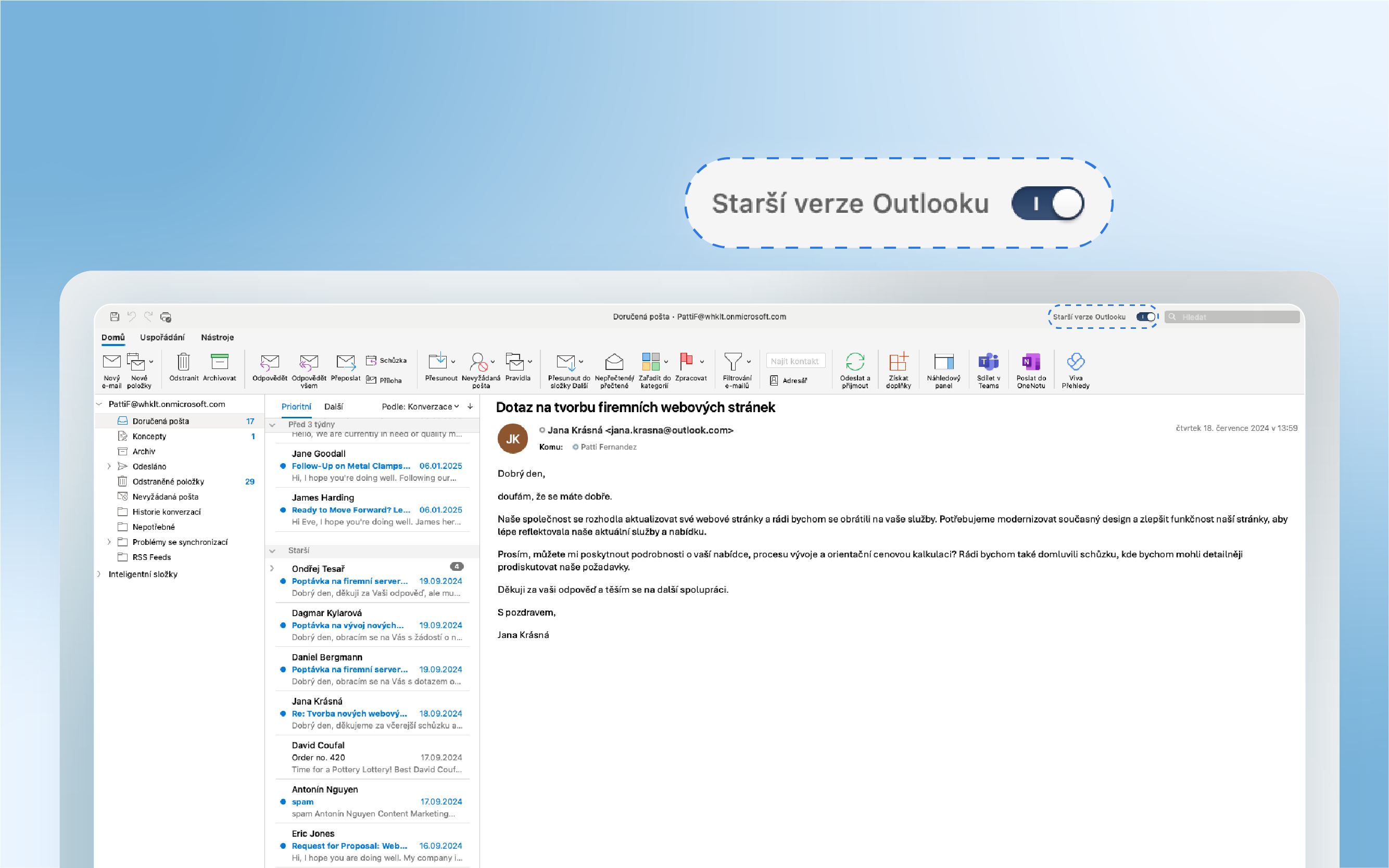Screen dimensions: 1389x868
Task: Click the Undo arrow icon
Action: (132, 317)
